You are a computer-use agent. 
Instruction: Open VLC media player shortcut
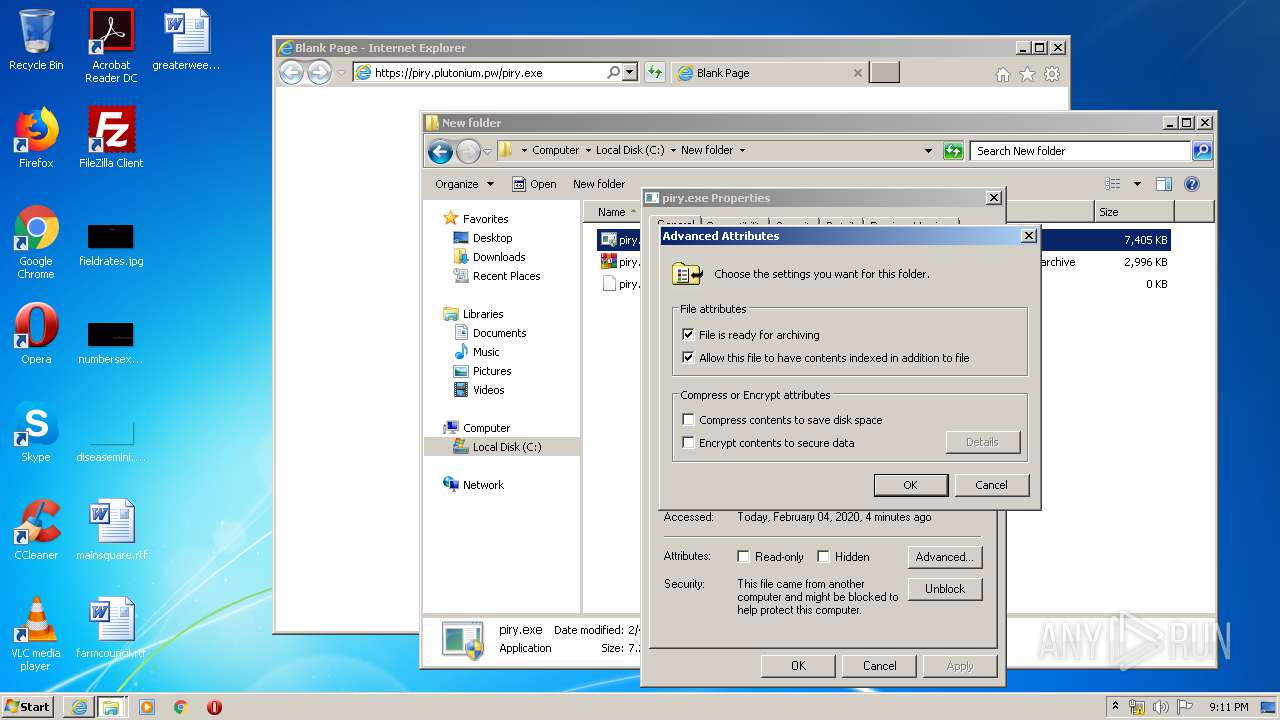[x=36, y=634]
